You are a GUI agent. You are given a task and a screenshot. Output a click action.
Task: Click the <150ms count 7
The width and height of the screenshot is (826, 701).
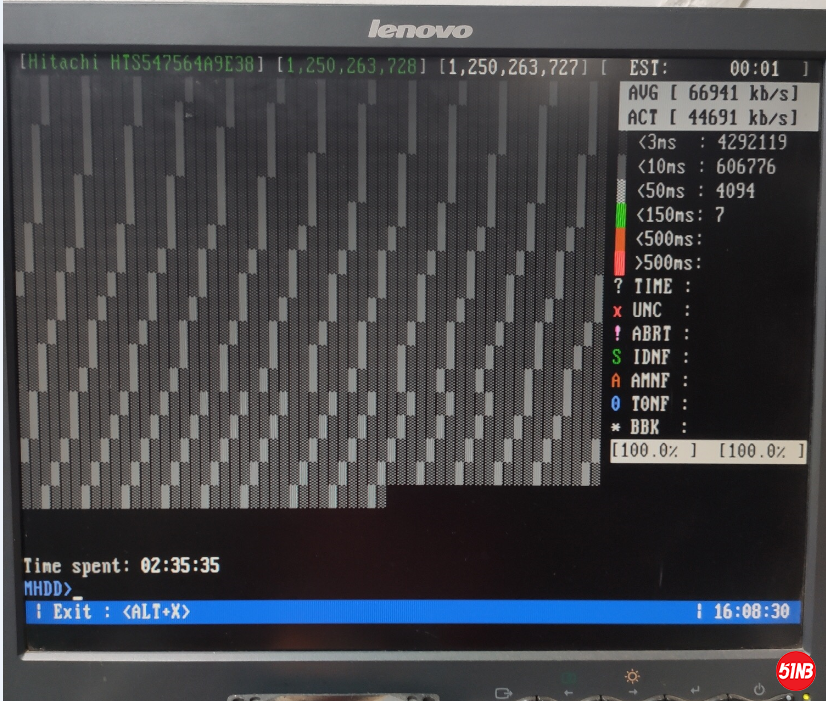pyautogui.click(x=720, y=215)
